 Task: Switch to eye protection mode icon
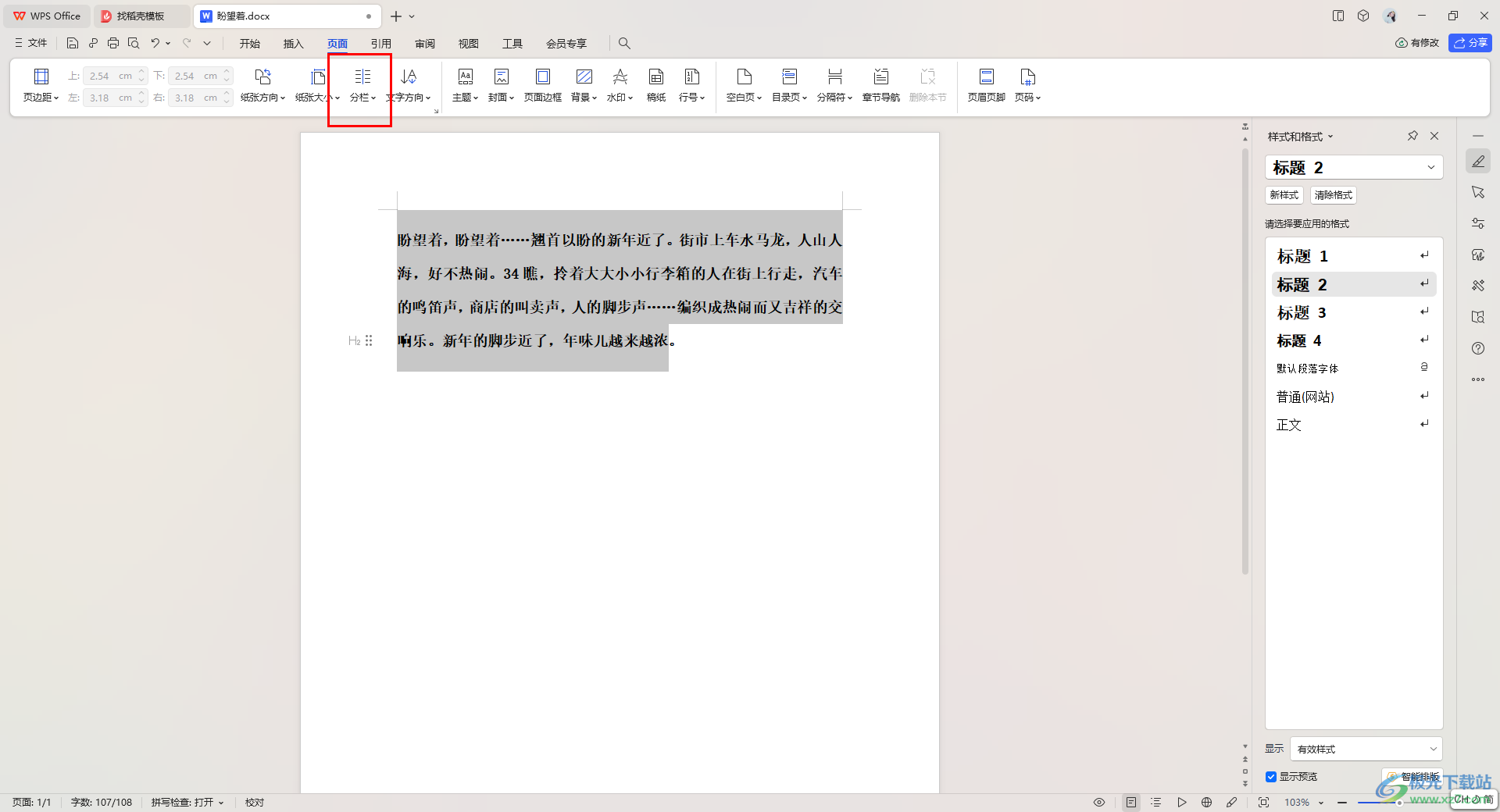coord(1099,802)
